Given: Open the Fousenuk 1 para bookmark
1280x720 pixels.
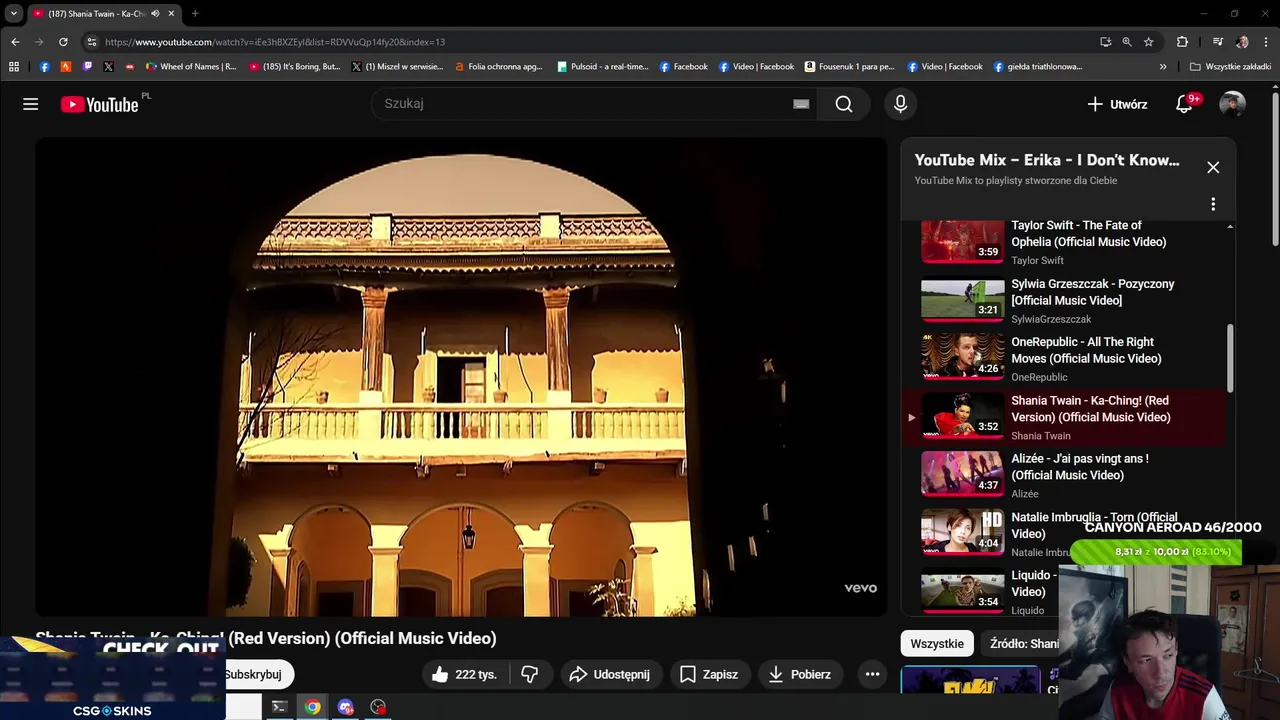Looking at the screenshot, I should [x=849, y=67].
